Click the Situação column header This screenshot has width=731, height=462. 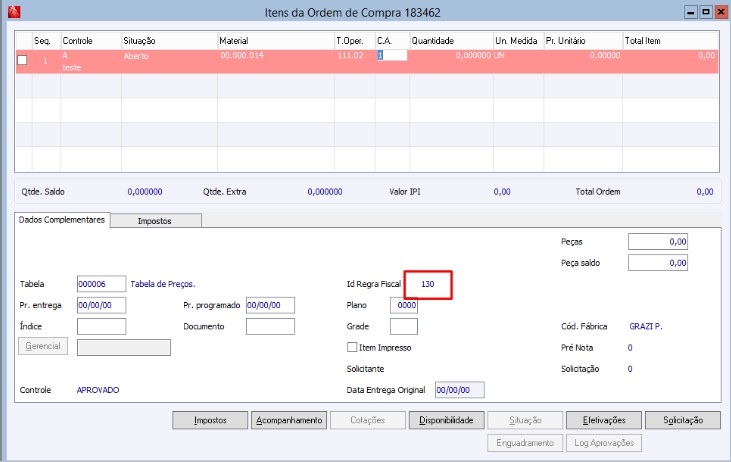(169, 41)
